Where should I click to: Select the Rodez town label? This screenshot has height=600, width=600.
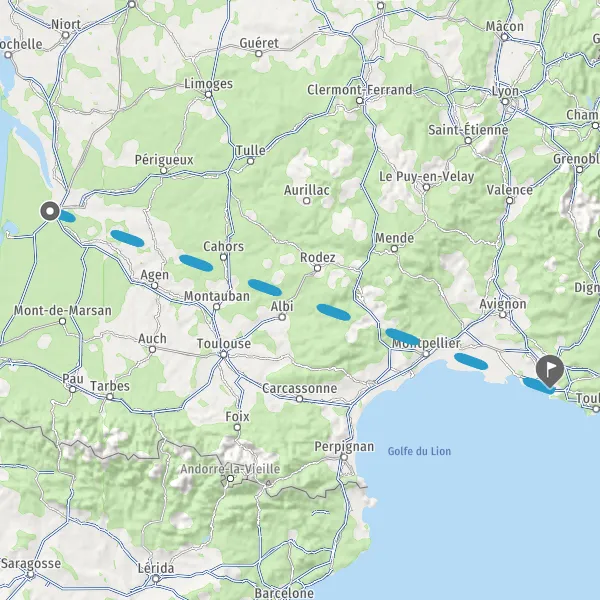tap(318, 257)
